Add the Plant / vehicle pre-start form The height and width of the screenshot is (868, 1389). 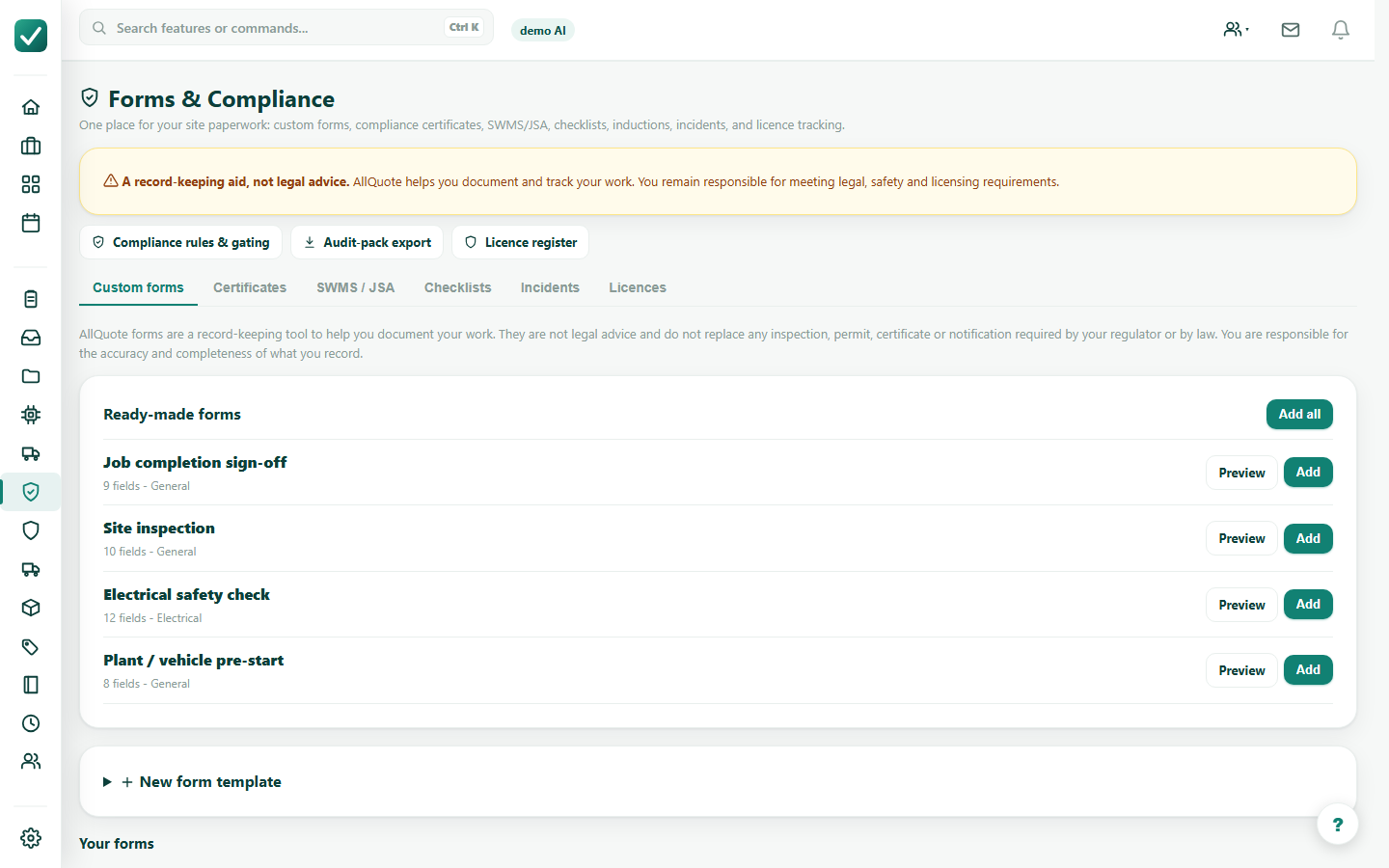[1308, 669]
